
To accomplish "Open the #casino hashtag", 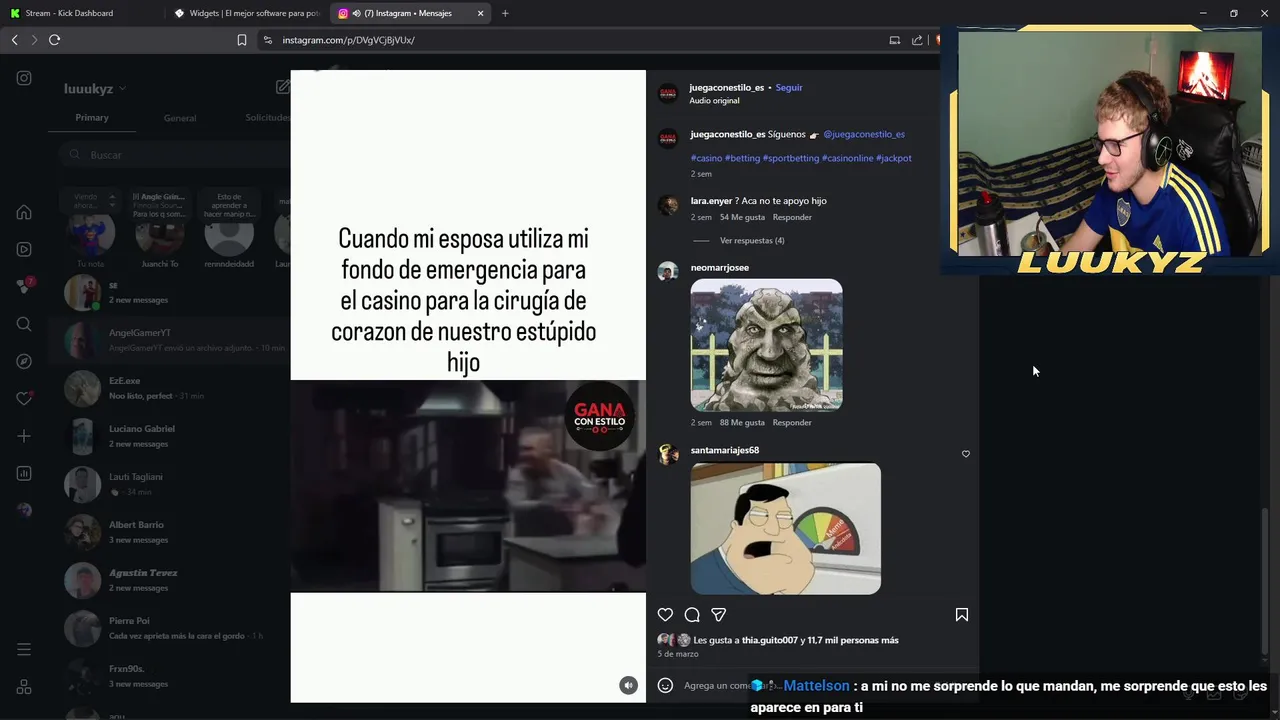I will (706, 158).
